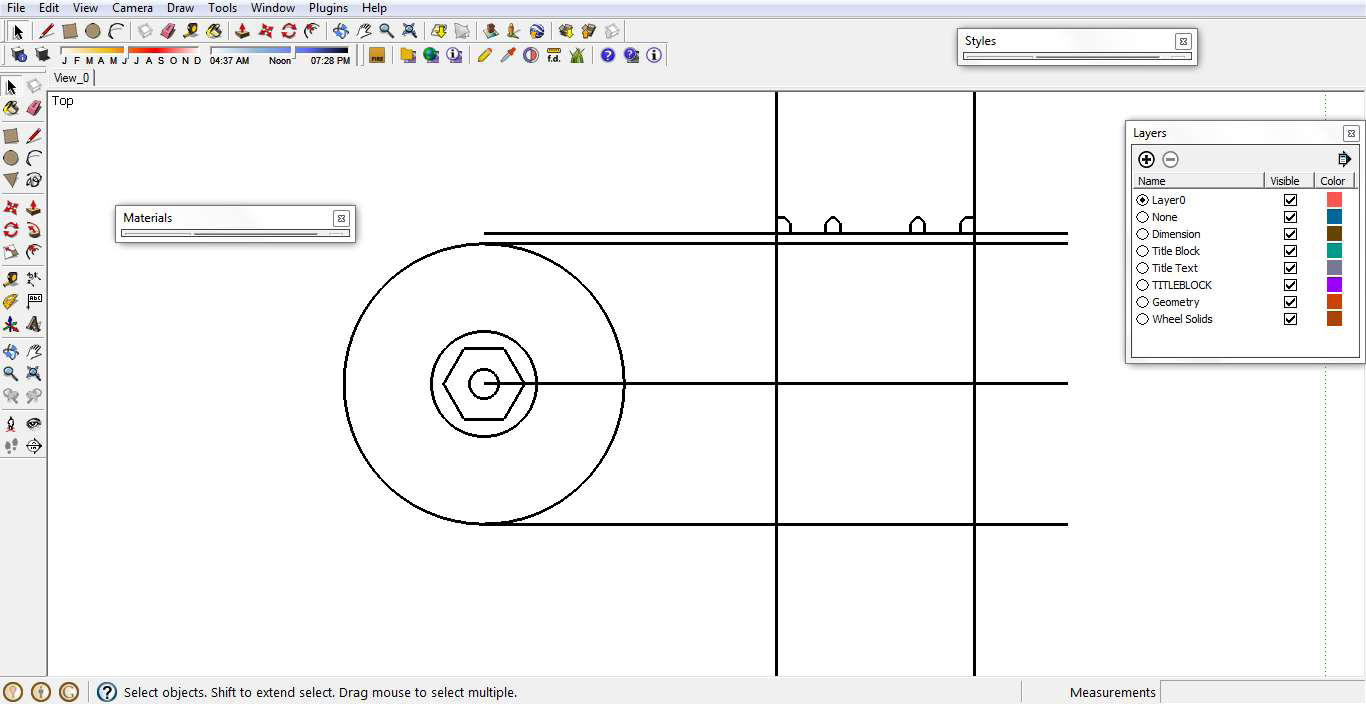Toggle Title Text layer visibility checkbox
Screen dimensions: 1366x704
[x=1290, y=268]
